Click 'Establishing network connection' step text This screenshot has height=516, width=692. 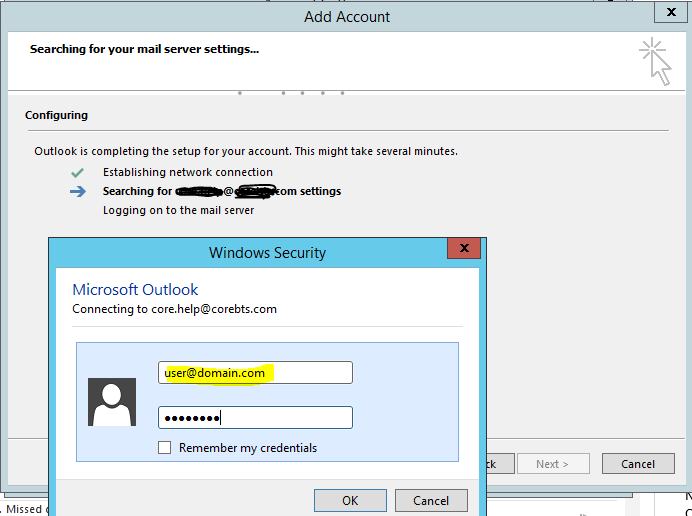tap(188, 172)
